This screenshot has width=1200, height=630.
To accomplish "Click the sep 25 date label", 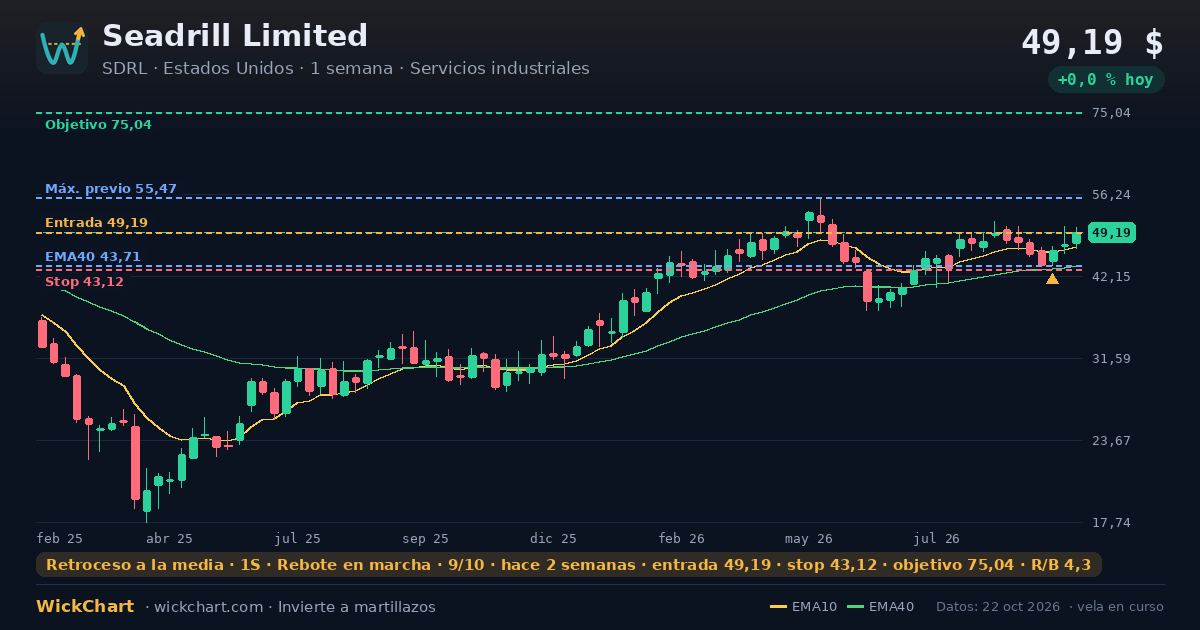I will coord(426,538).
